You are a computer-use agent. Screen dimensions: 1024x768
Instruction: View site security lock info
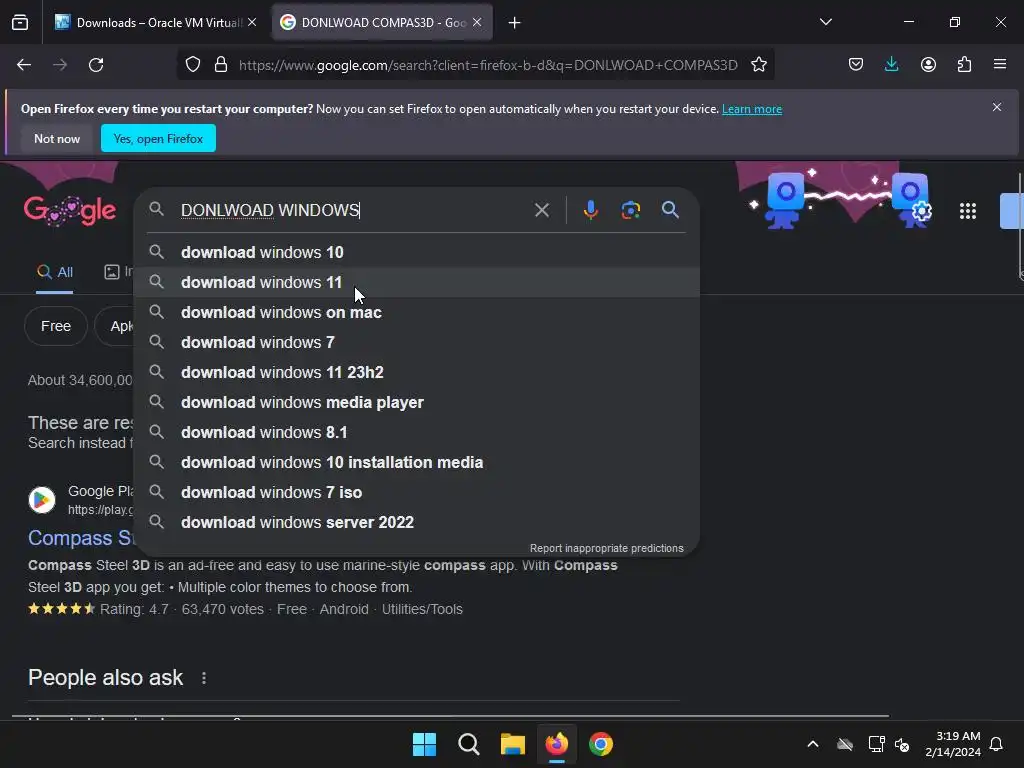[x=221, y=65]
